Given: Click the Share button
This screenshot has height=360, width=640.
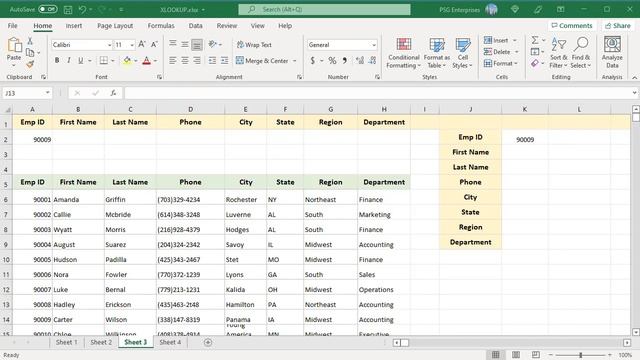Looking at the screenshot, I should (x=618, y=26).
